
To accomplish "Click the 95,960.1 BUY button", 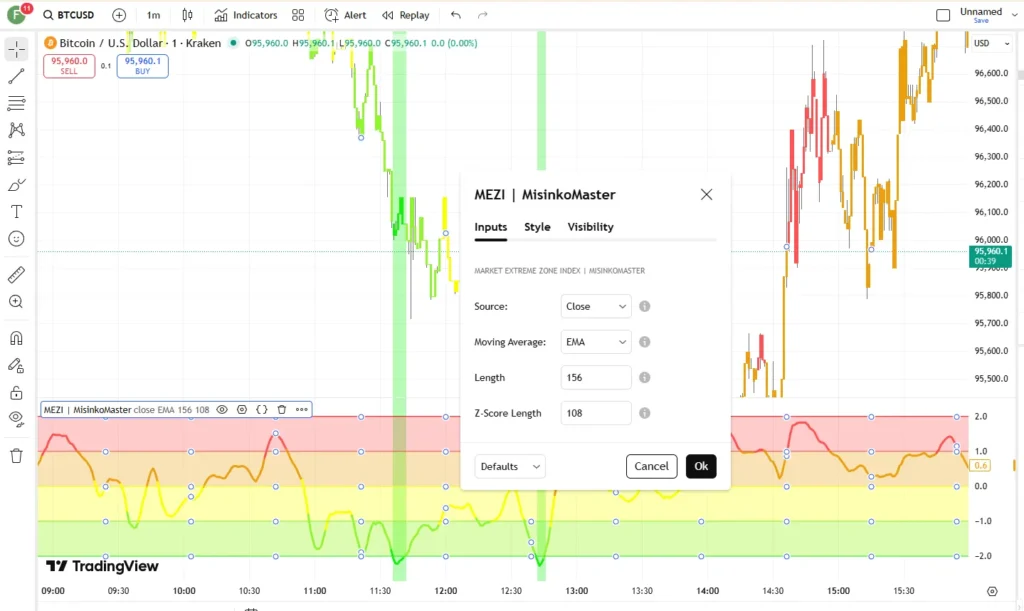I will click(x=142, y=66).
